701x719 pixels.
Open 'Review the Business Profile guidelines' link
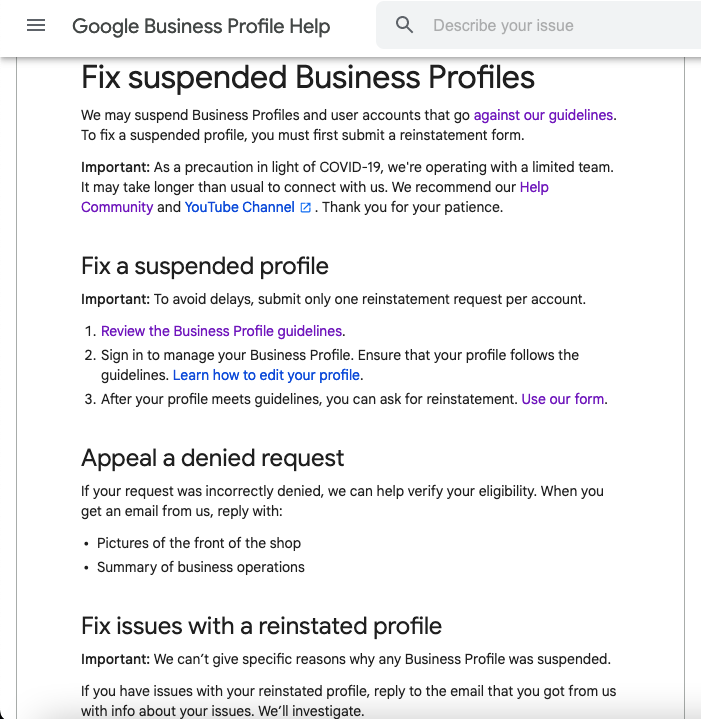pos(221,331)
